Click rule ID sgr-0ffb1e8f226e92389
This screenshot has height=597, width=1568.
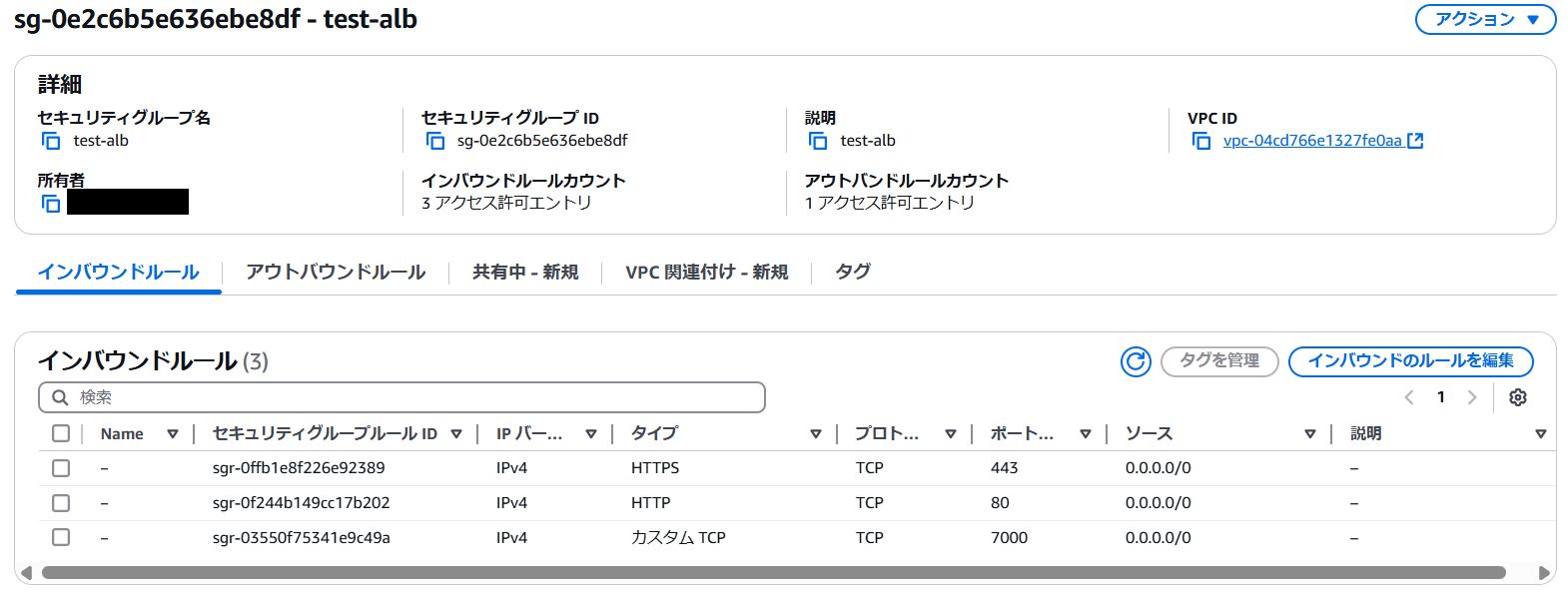299,468
